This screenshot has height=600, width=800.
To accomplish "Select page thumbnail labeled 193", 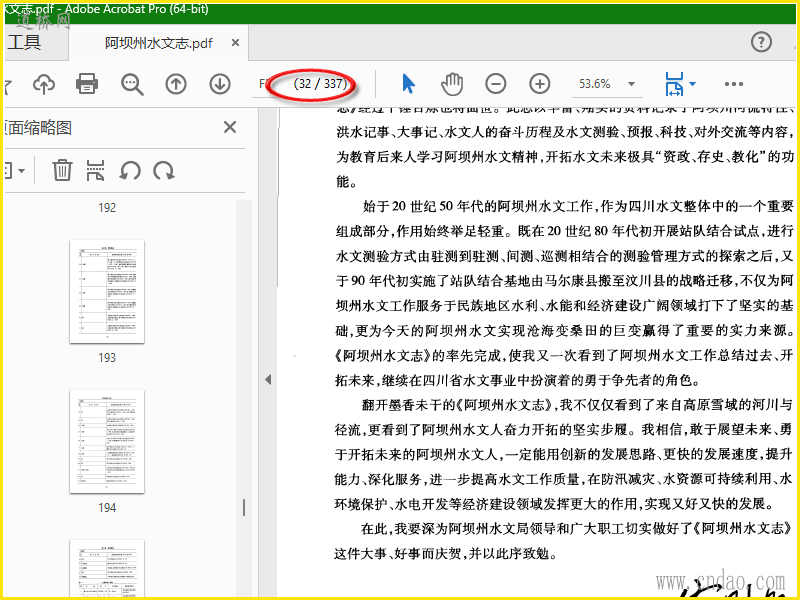I will pyautogui.click(x=107, y=291).
